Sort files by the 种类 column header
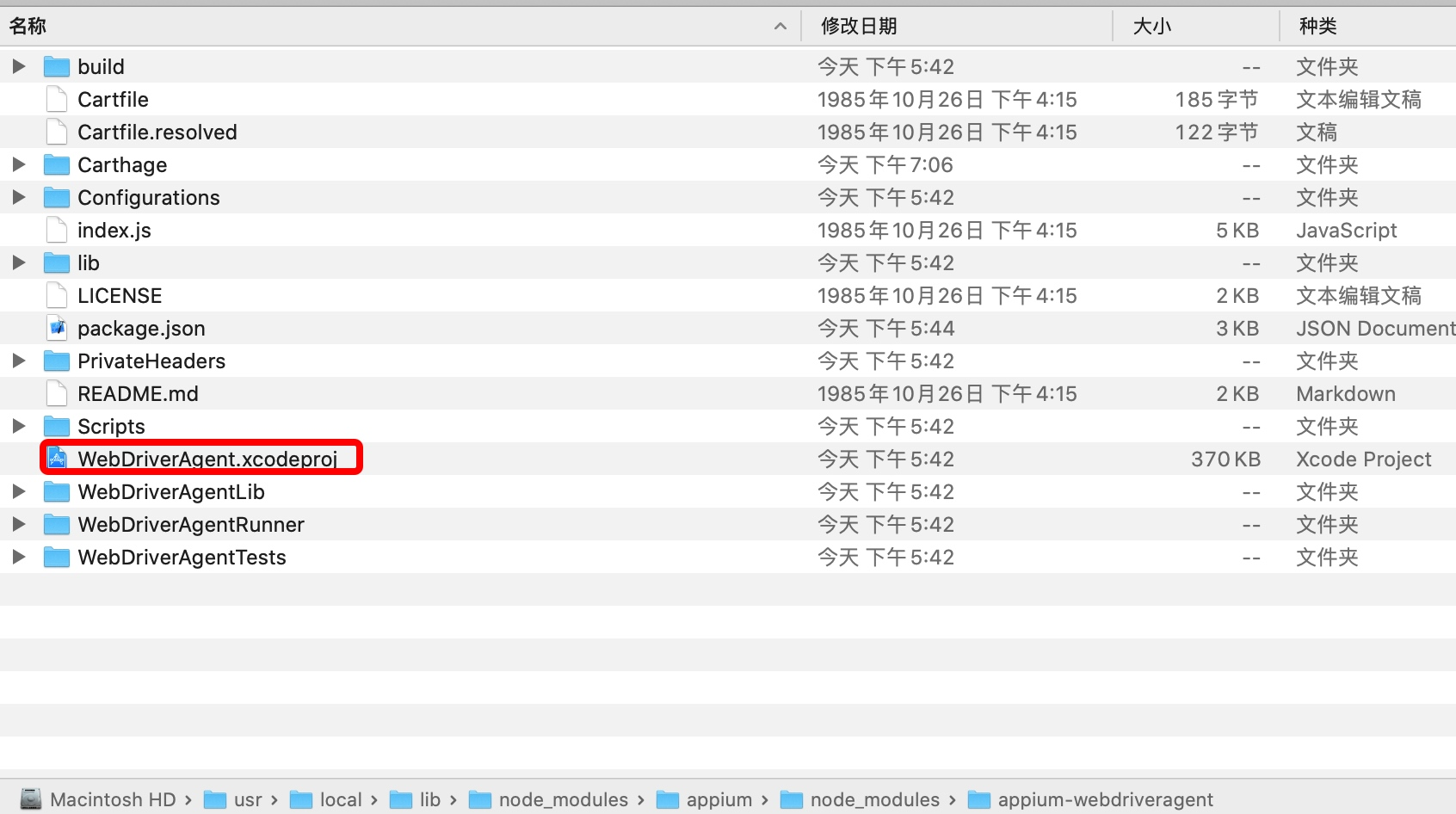Image resolution: width=1456 pixels, height=814 pixels. tap(1318, 26)
